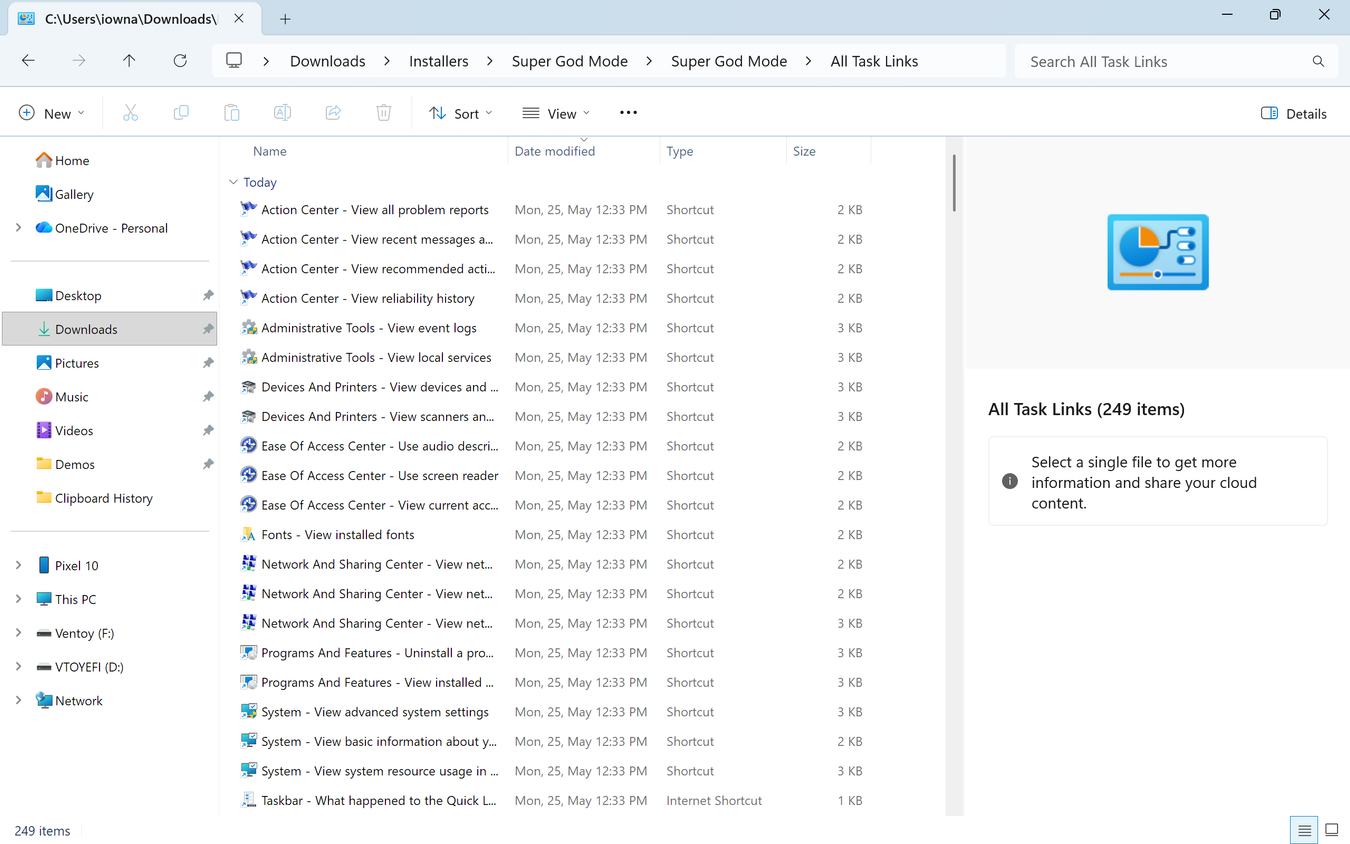
Task: Click icon for Administrative Tools - View event logs
Action: tap(249, 328)
